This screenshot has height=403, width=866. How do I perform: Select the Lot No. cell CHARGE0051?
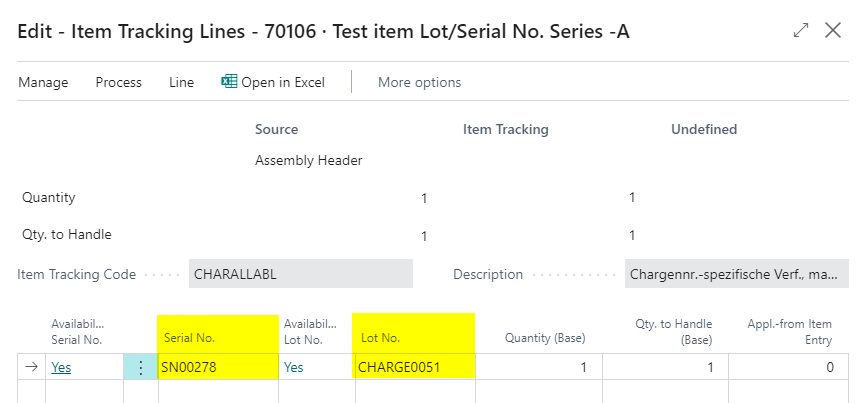(413, 367)
